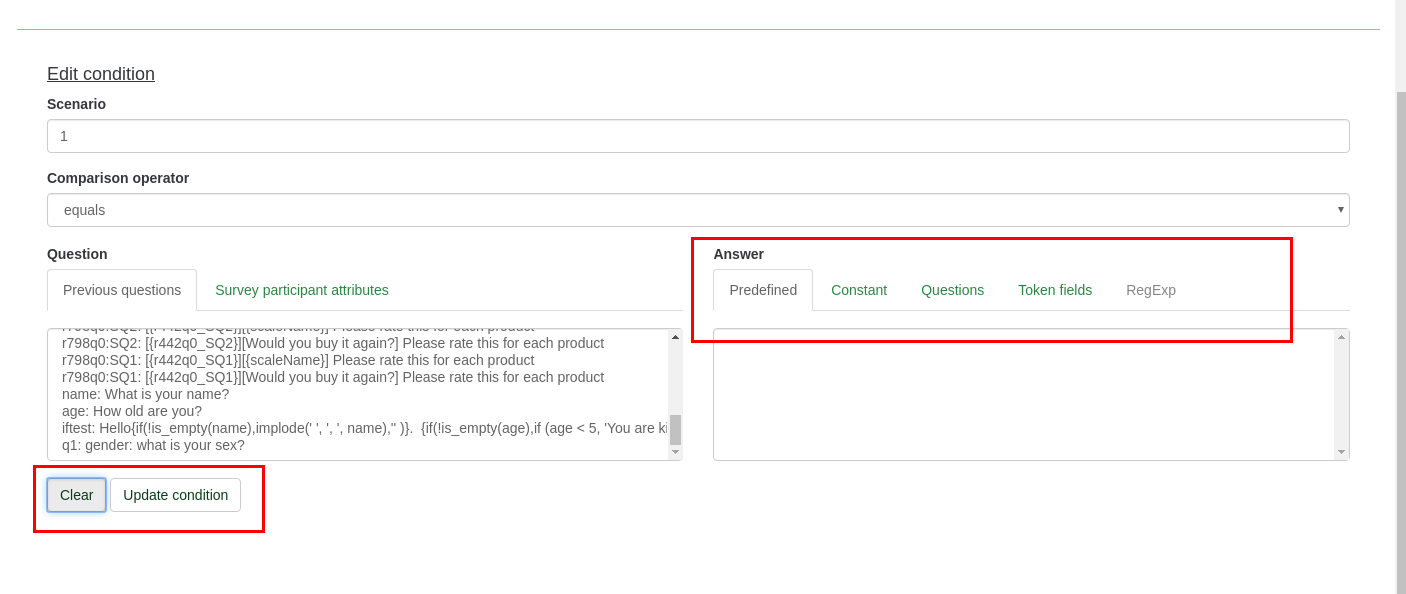1406x594 pixels.
Task: Click the Scenario input field
Action: pos(697,136)
